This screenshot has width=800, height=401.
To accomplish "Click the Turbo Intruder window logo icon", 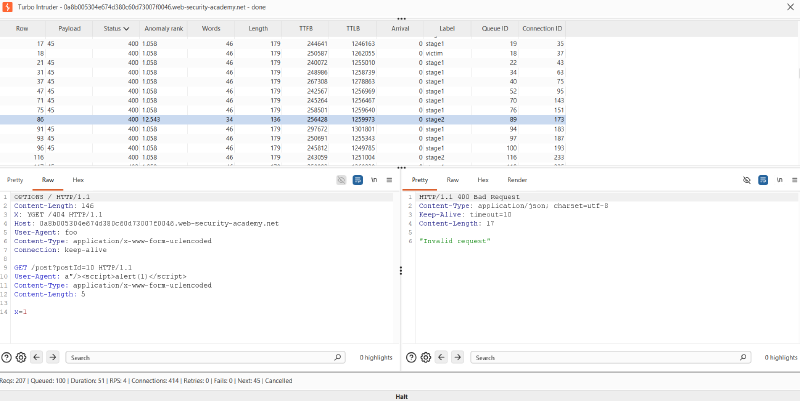I will [x=8, y=7].
